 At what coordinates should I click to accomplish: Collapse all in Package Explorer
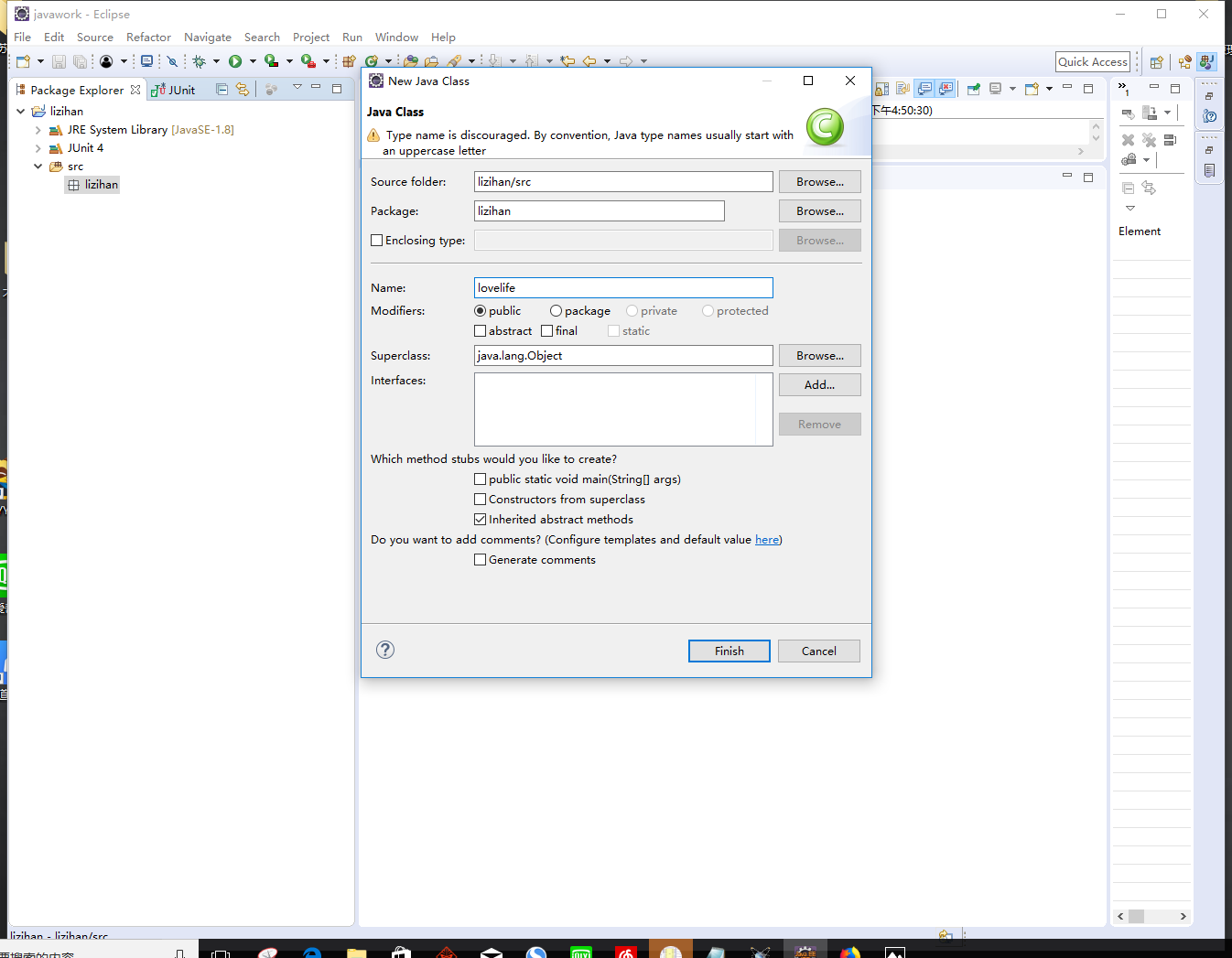click(222, 89)
